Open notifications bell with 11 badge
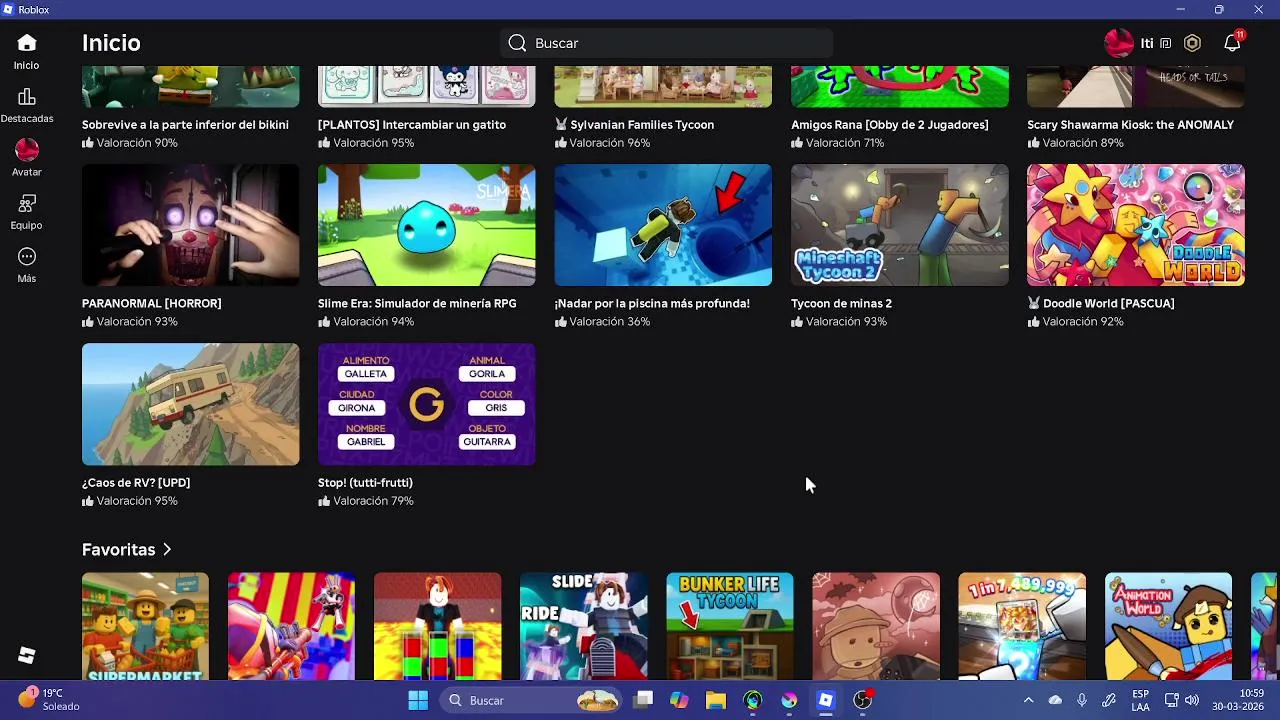 coord(1232,43)
